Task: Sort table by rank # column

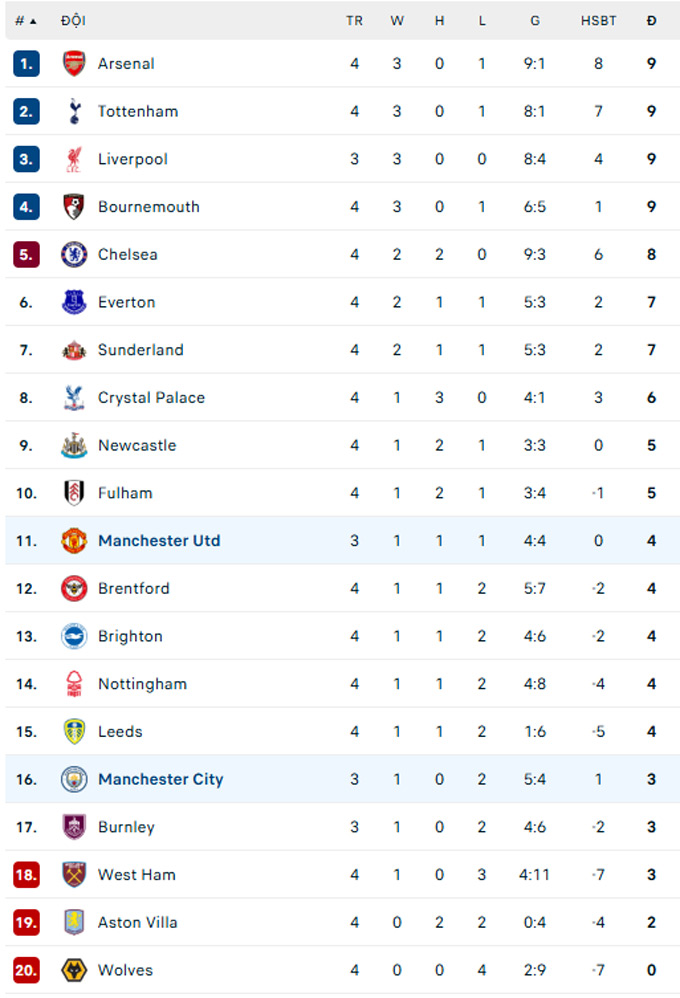Action: [25, 21]
